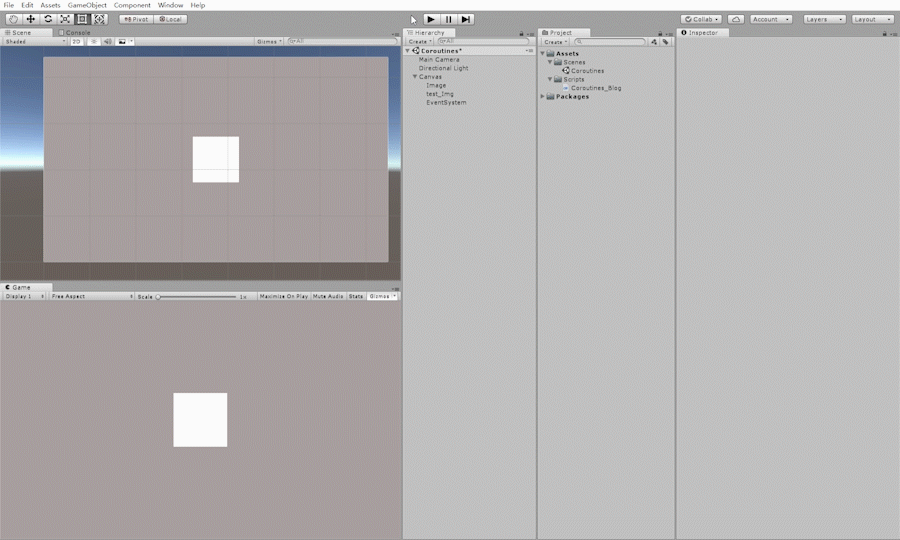Select the Move tool
Image resolution: width=900 pixels, height=540 pixels.
coord(30,19)
